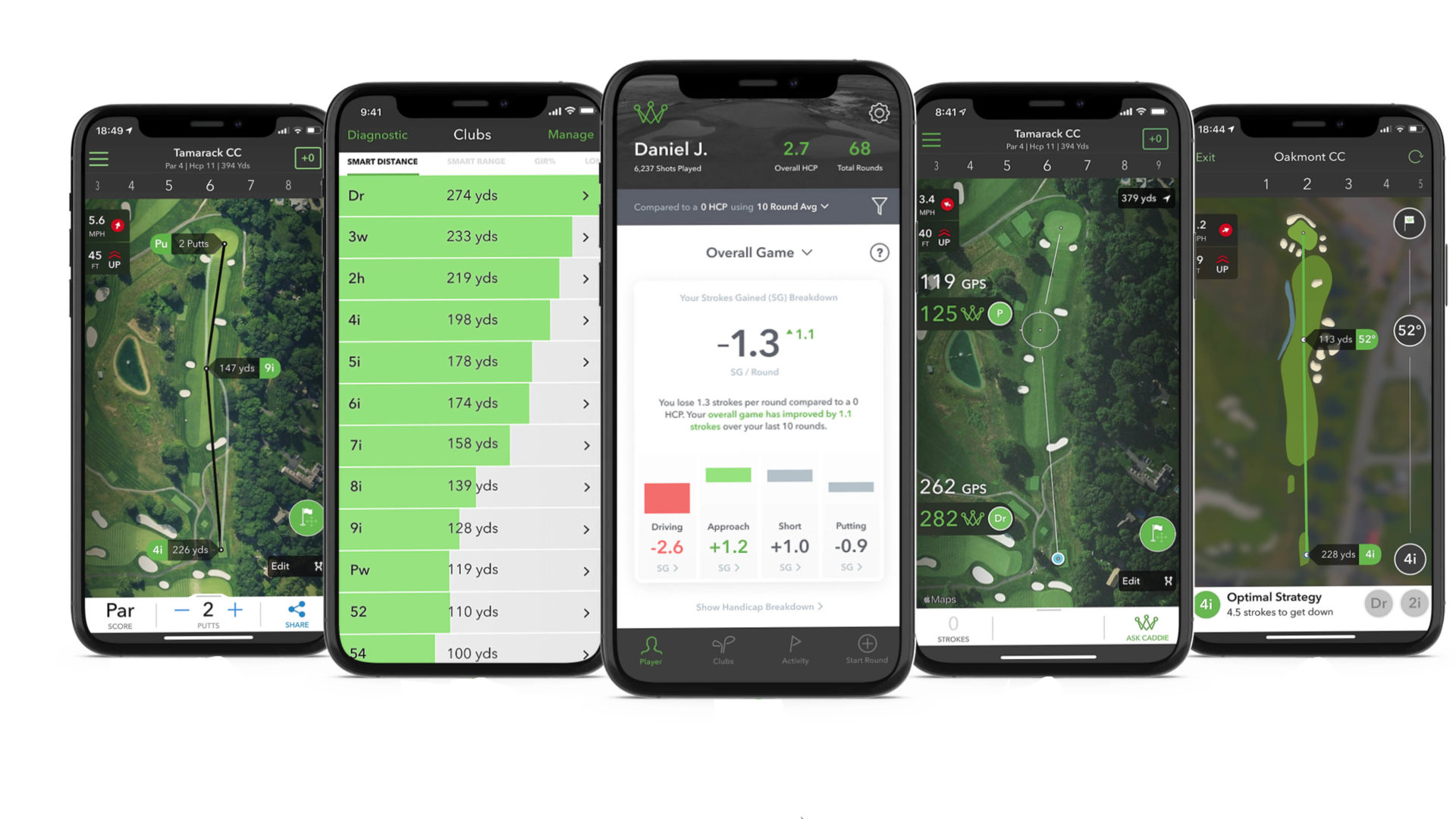Tap Show Handicap Breakdown link

tap(758, 607)
